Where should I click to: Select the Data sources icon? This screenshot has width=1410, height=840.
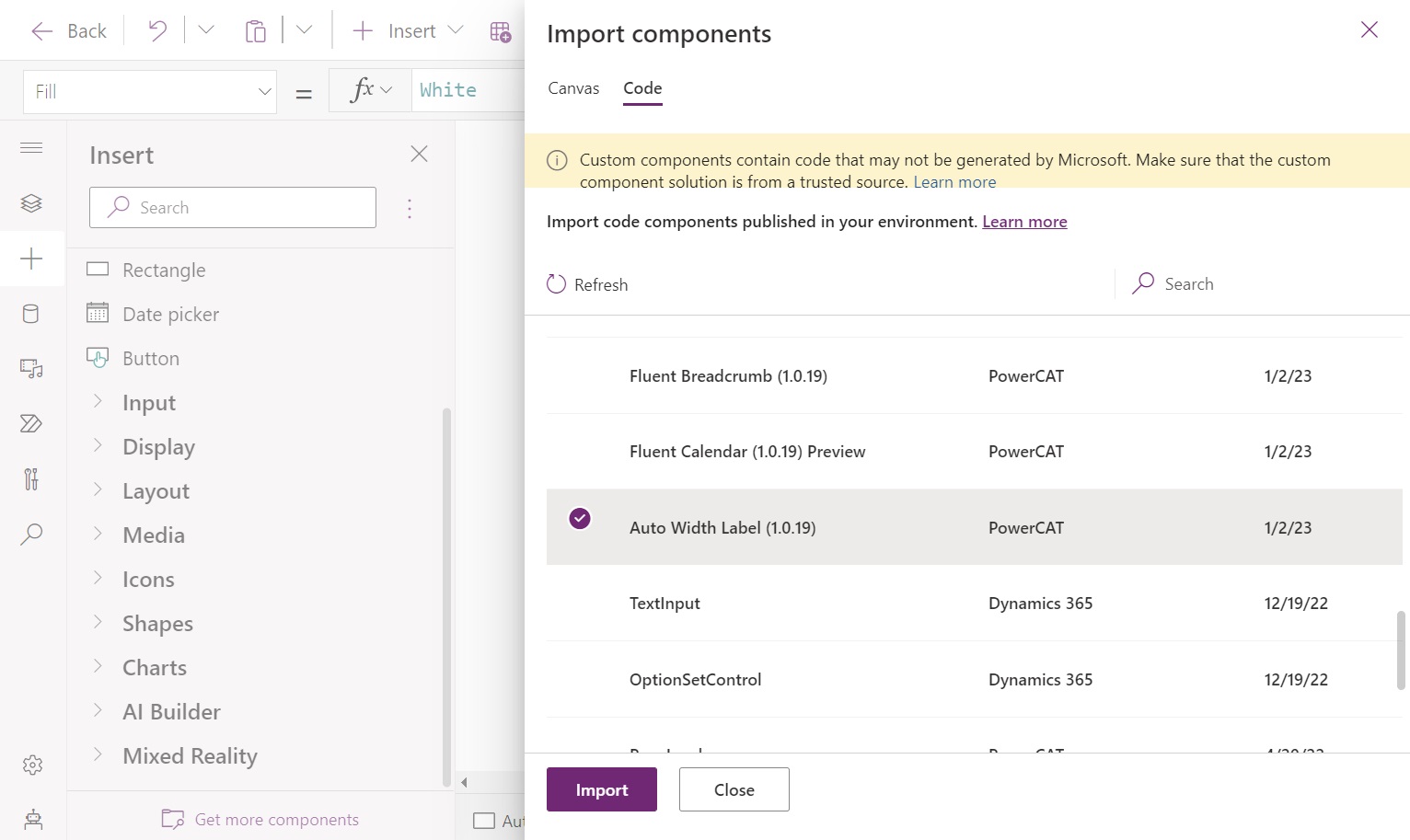pyautogui.click(x=32, y=314)
